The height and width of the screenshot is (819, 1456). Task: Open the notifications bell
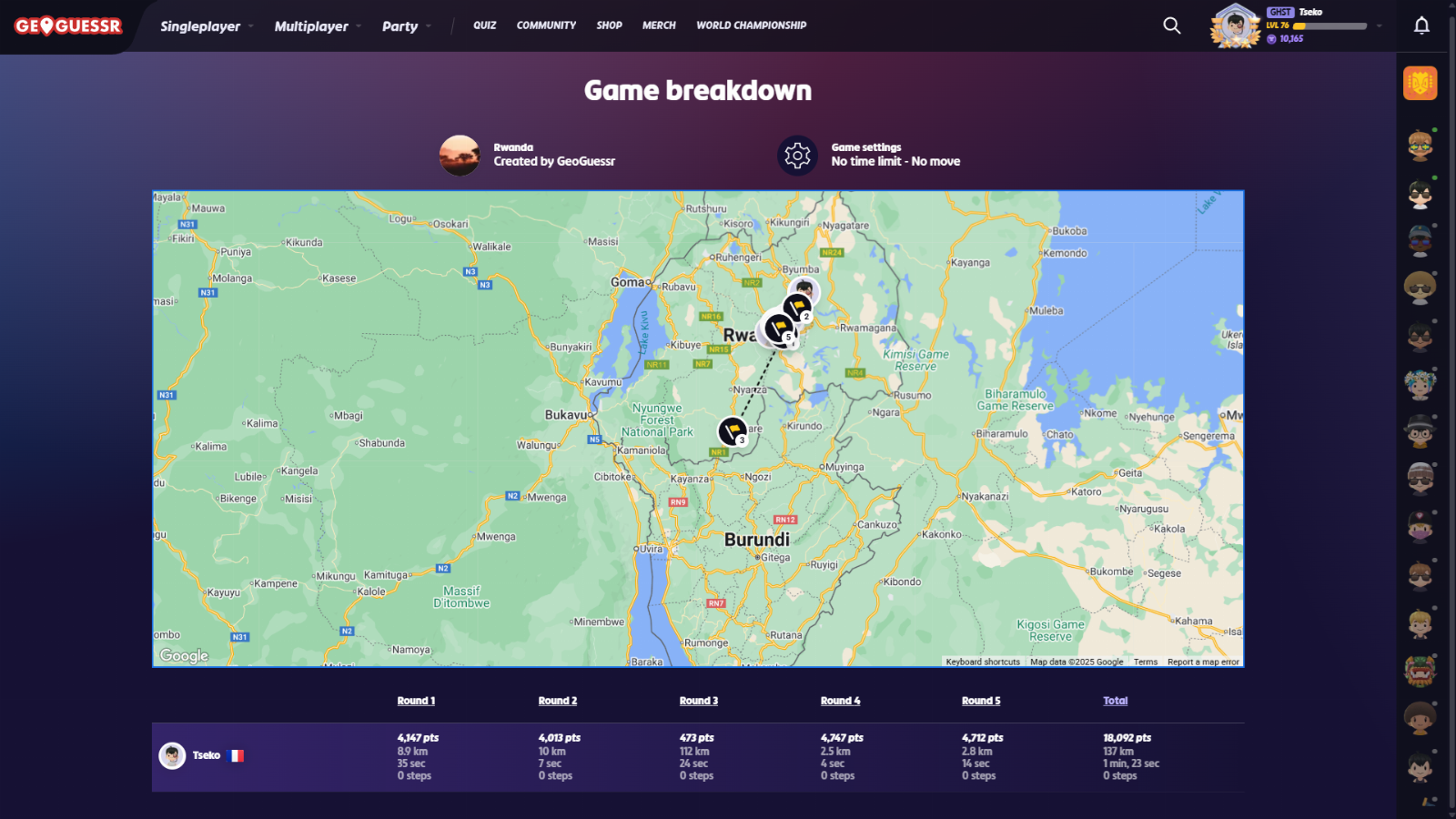point(1421,25)
